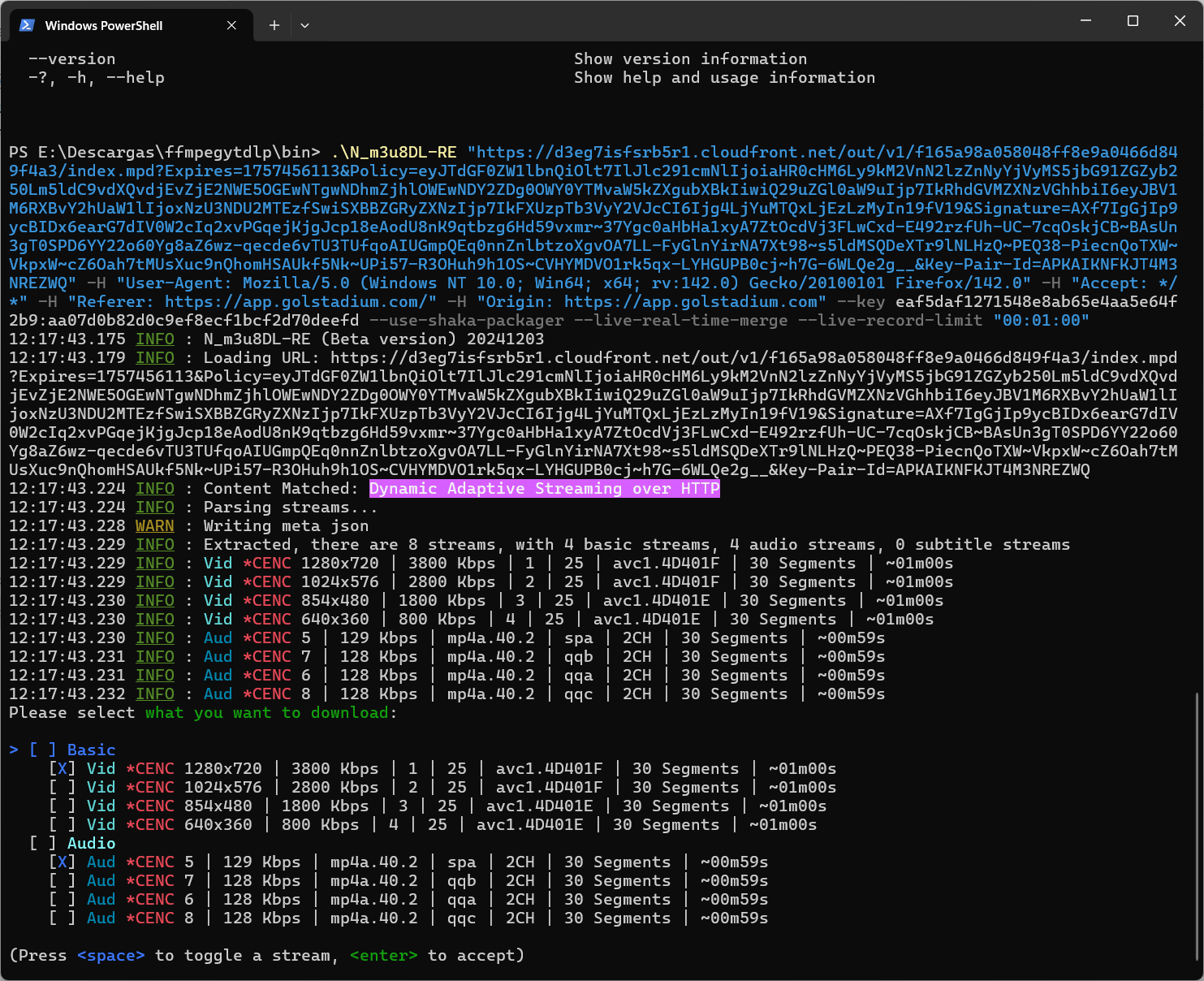Click the terminal vertical scrollbar
This screenshot has height=981, width=1204.
click(1198, 828)
